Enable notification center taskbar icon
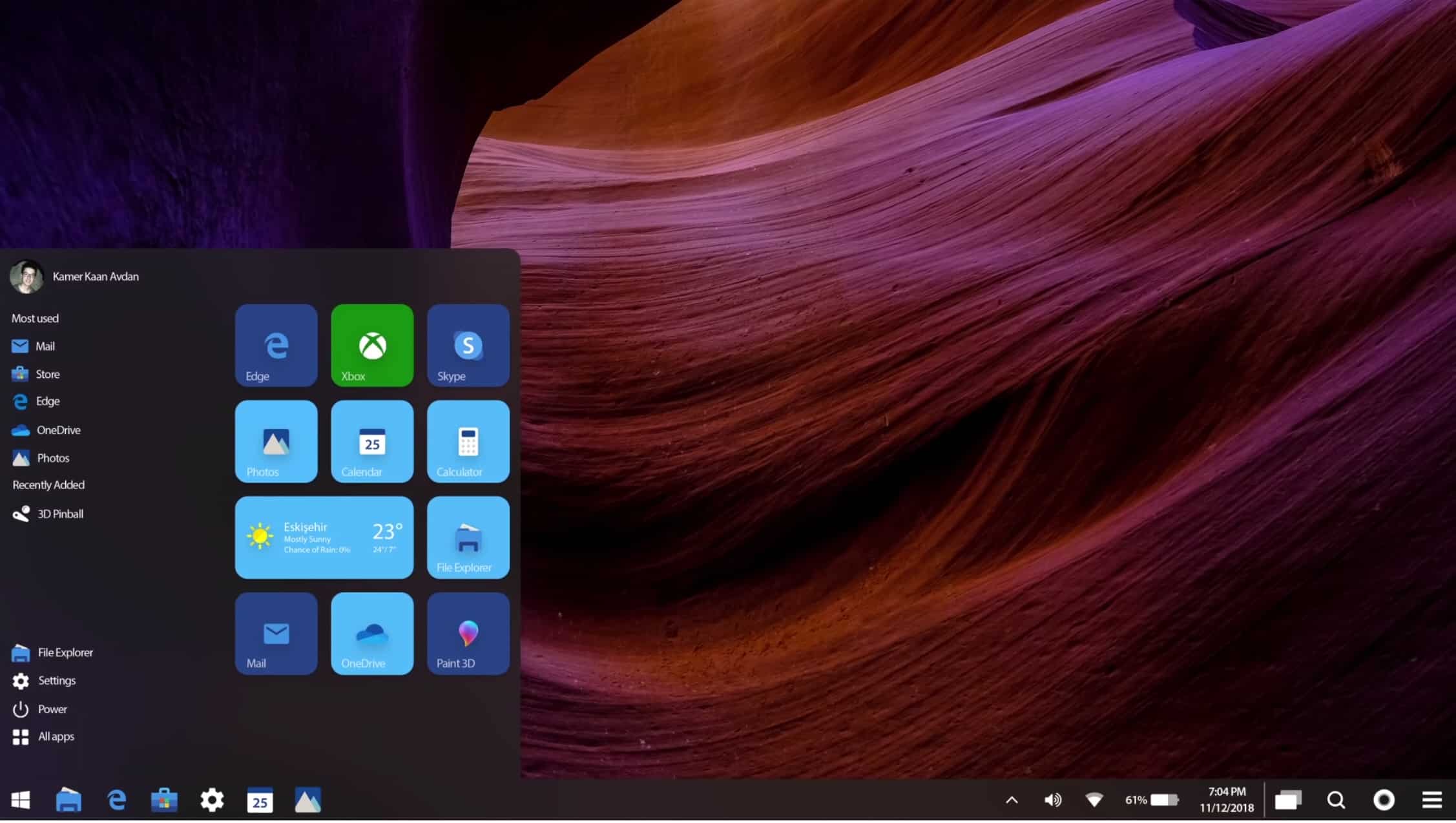 1434,799
